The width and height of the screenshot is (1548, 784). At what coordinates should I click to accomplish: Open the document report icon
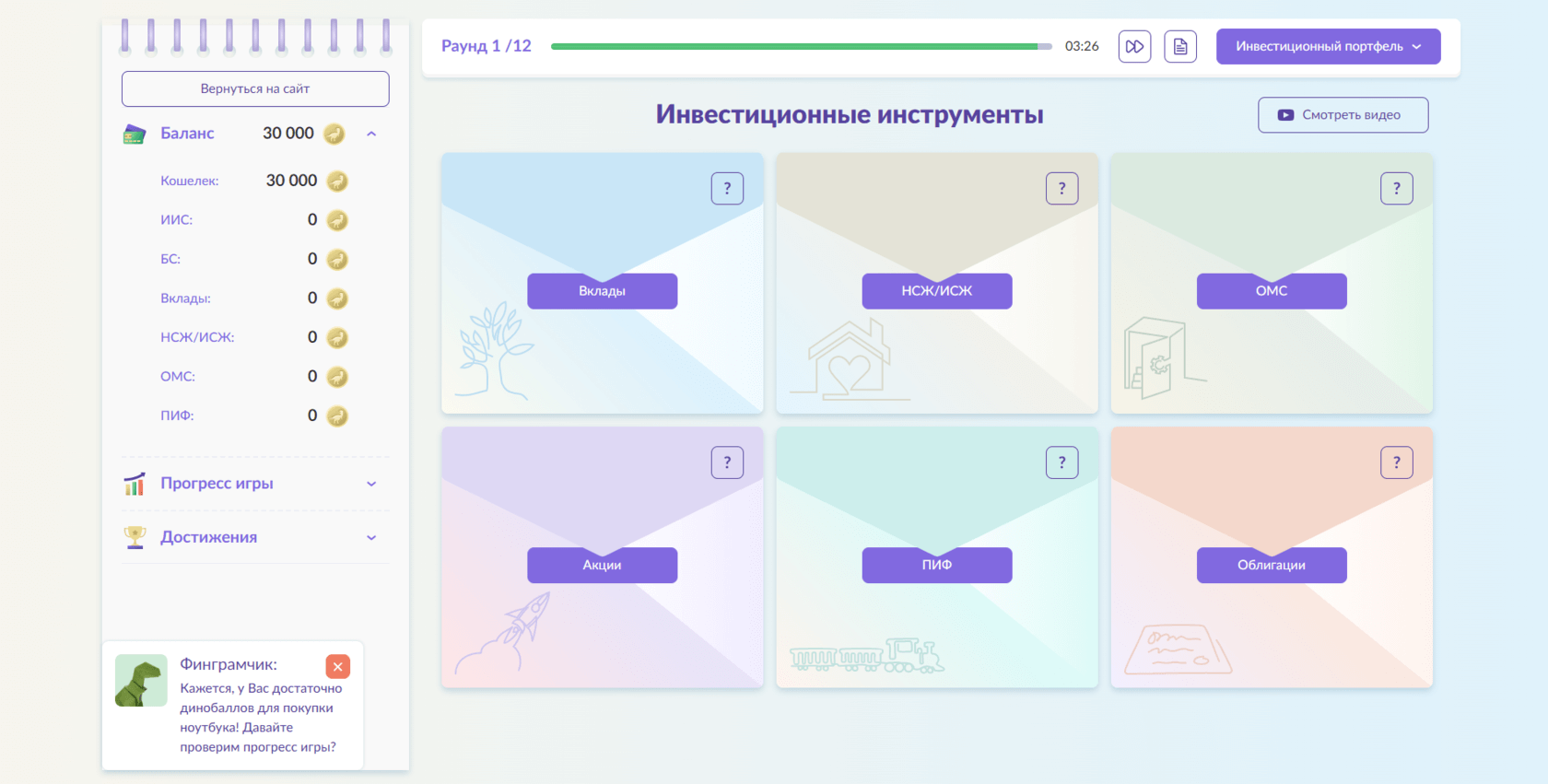[x=1180, y=46]
